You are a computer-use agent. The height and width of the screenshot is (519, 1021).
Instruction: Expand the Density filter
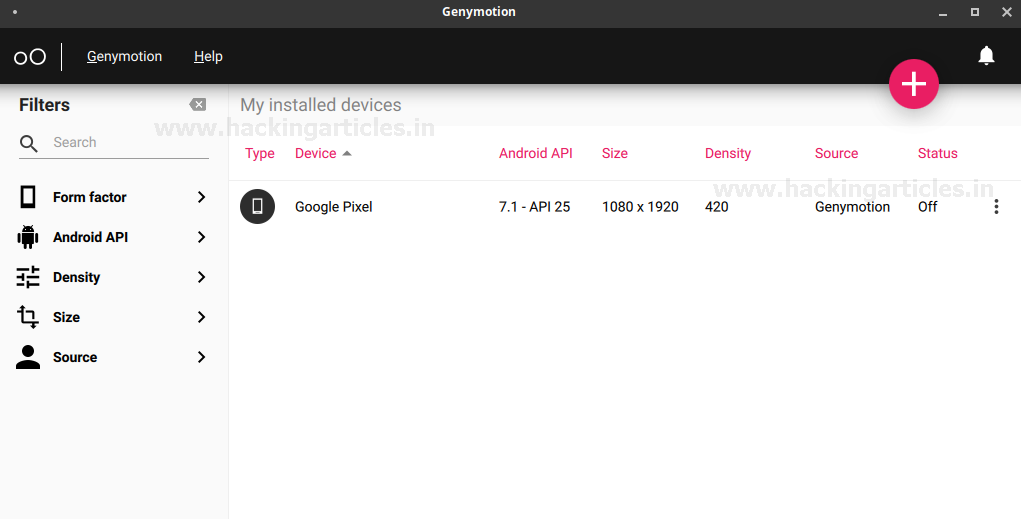pos(201,277)
